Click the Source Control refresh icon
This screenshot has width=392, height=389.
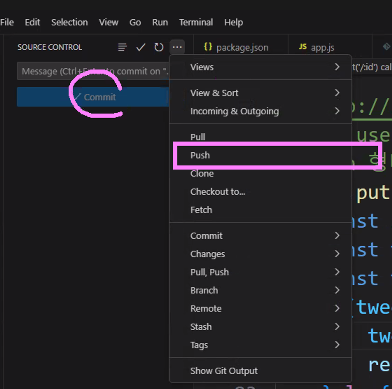click(x=159, y=47)
